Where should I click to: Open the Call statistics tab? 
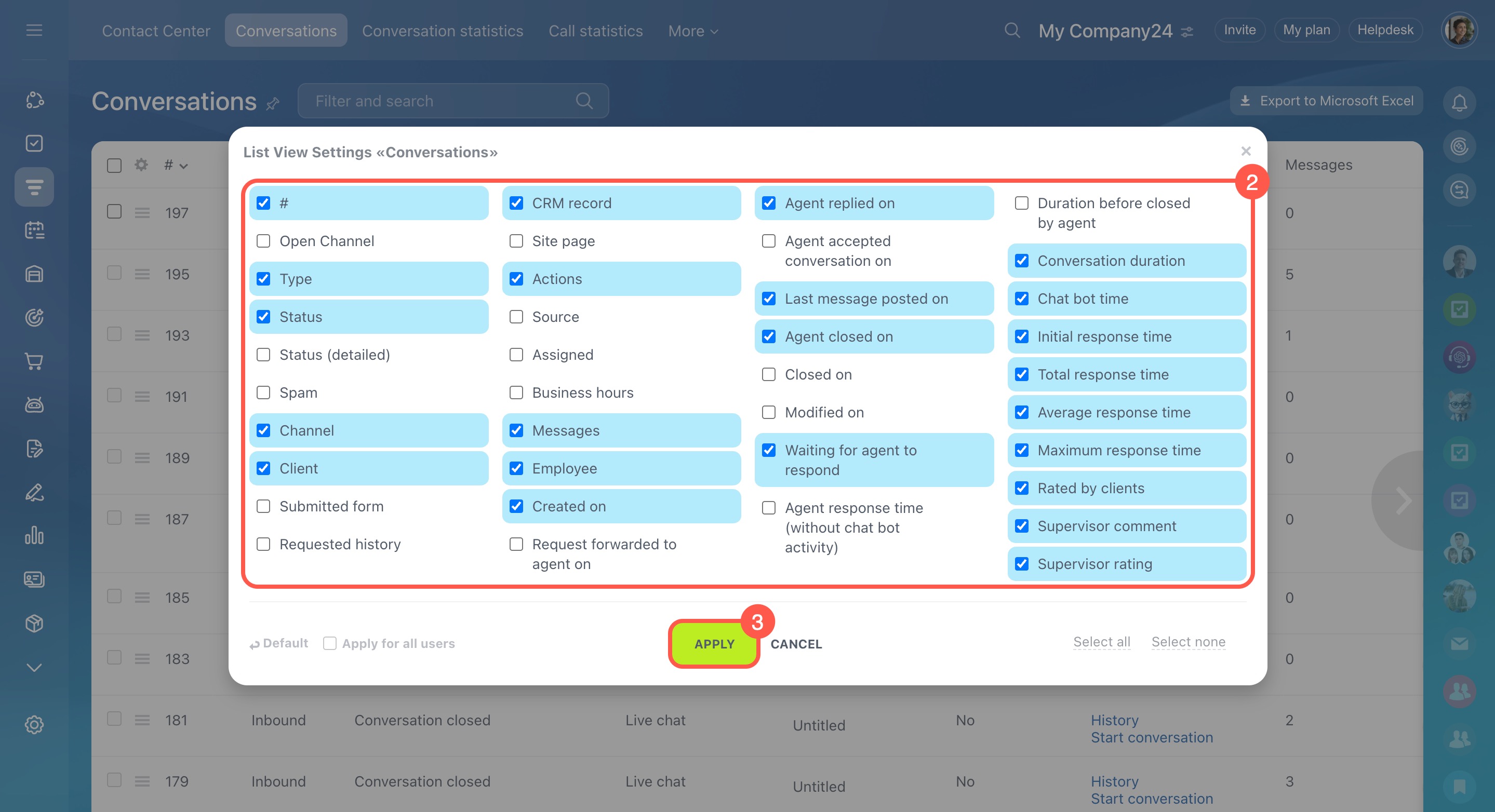pos(595,31)
